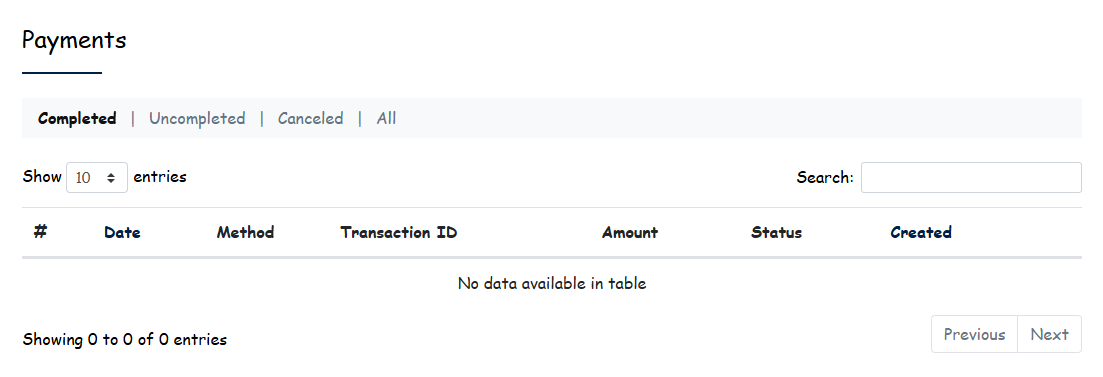Select the No data available row
Image resolution: width=1103 pixels, height=377 pixels.
point(552,283)
